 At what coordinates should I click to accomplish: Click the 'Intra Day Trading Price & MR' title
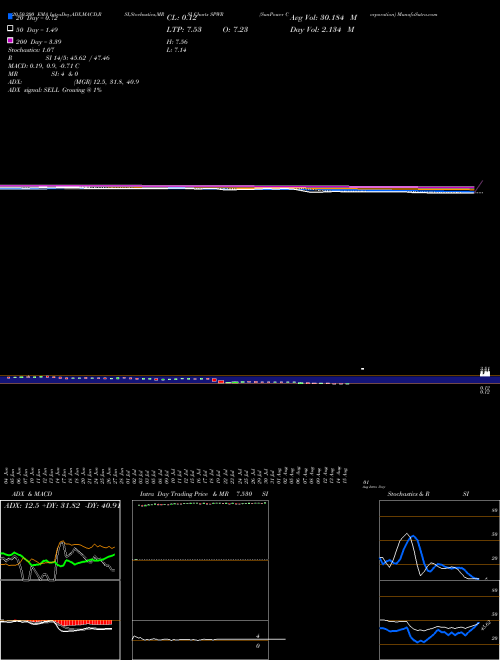click(184, 494)
